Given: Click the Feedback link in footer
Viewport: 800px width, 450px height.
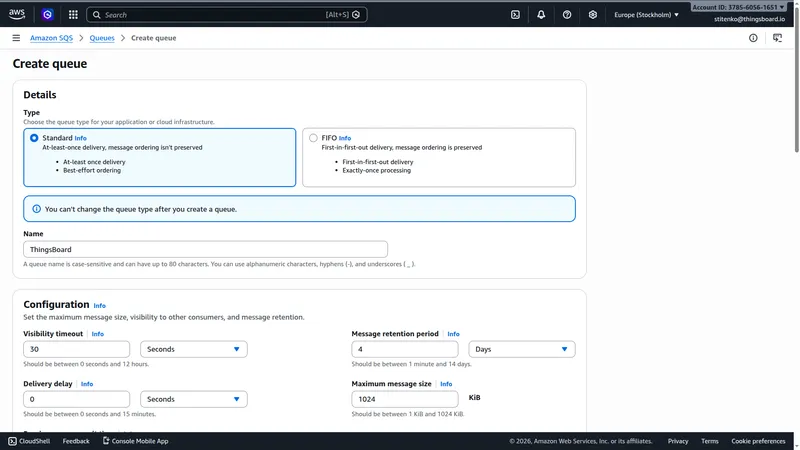Looking at the screenshot, I should 76,441.
